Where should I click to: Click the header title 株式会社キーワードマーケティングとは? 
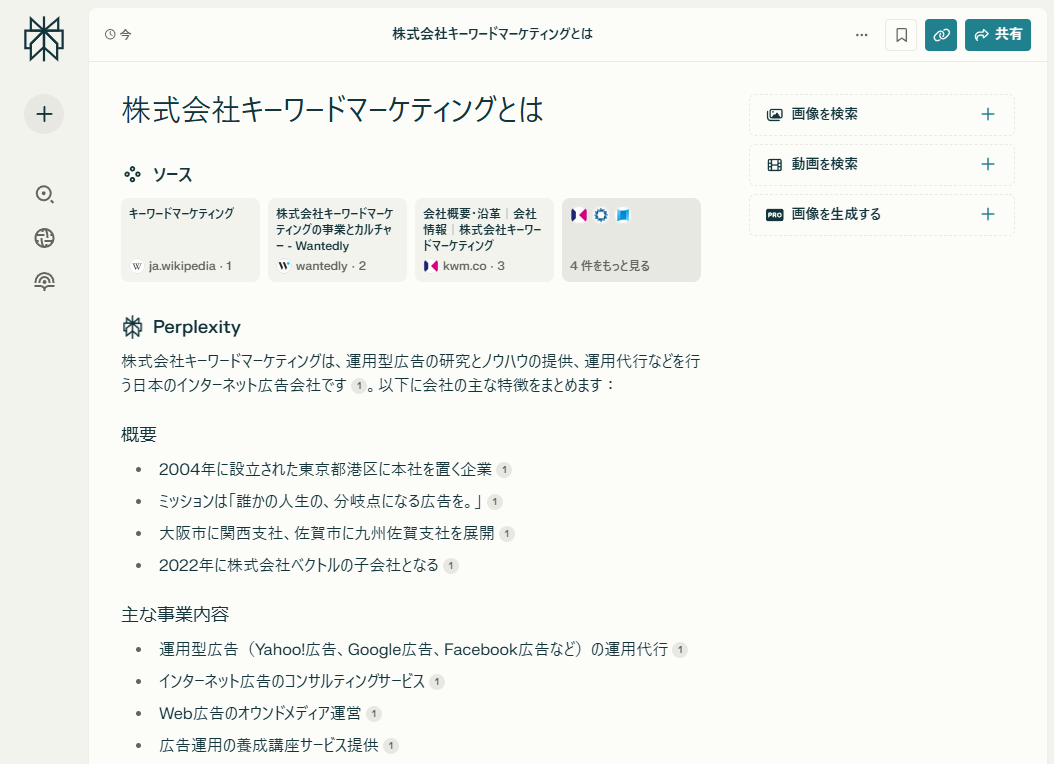[492, 34]
